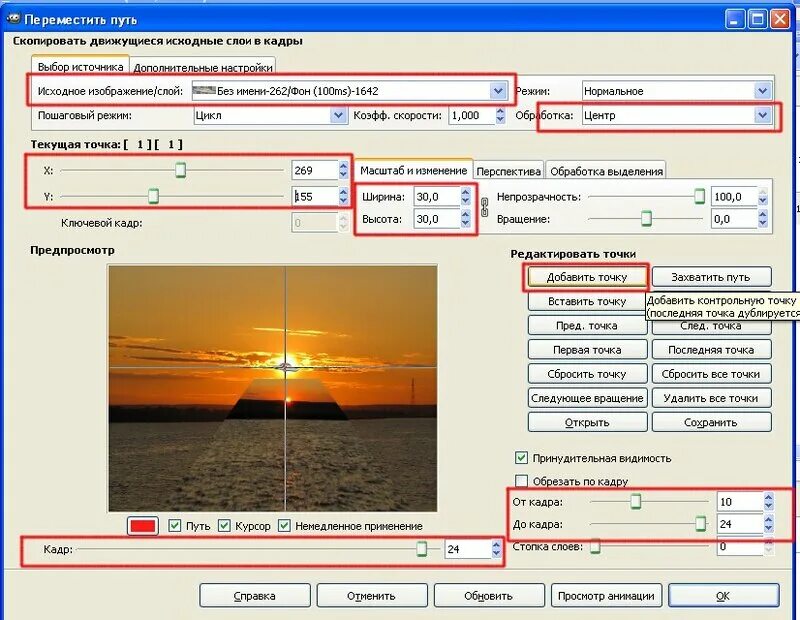Toggle the Курсор checkbox
800x620 pixels.
(224, 526)
